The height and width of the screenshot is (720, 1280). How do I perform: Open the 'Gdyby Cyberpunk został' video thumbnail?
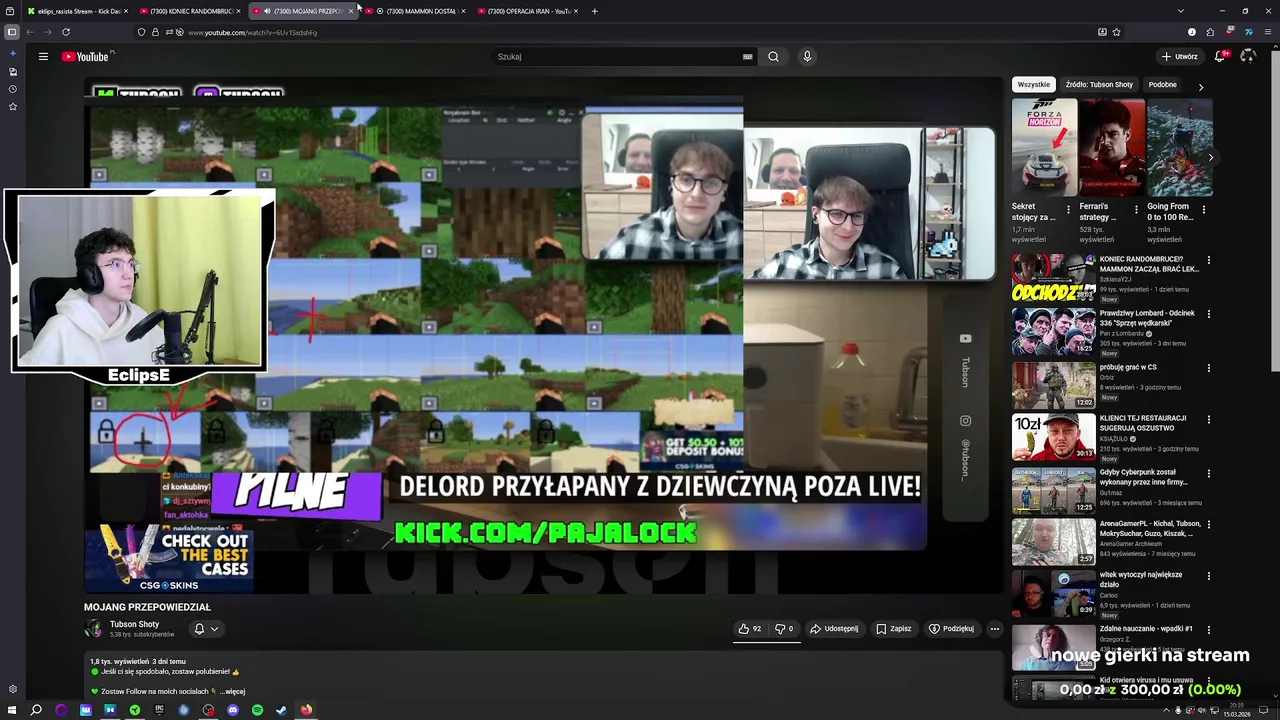[1054, 491]
